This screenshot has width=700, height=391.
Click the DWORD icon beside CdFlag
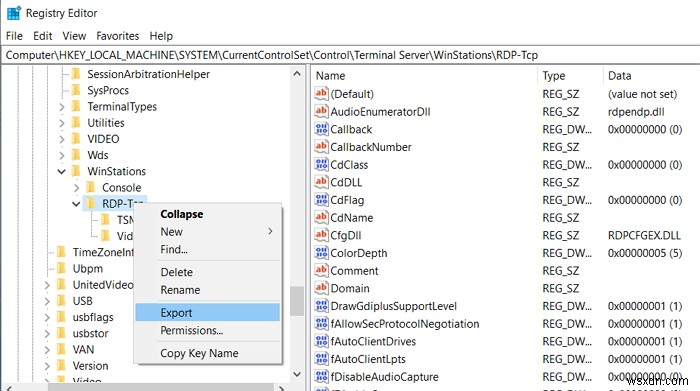pos(321,200)
